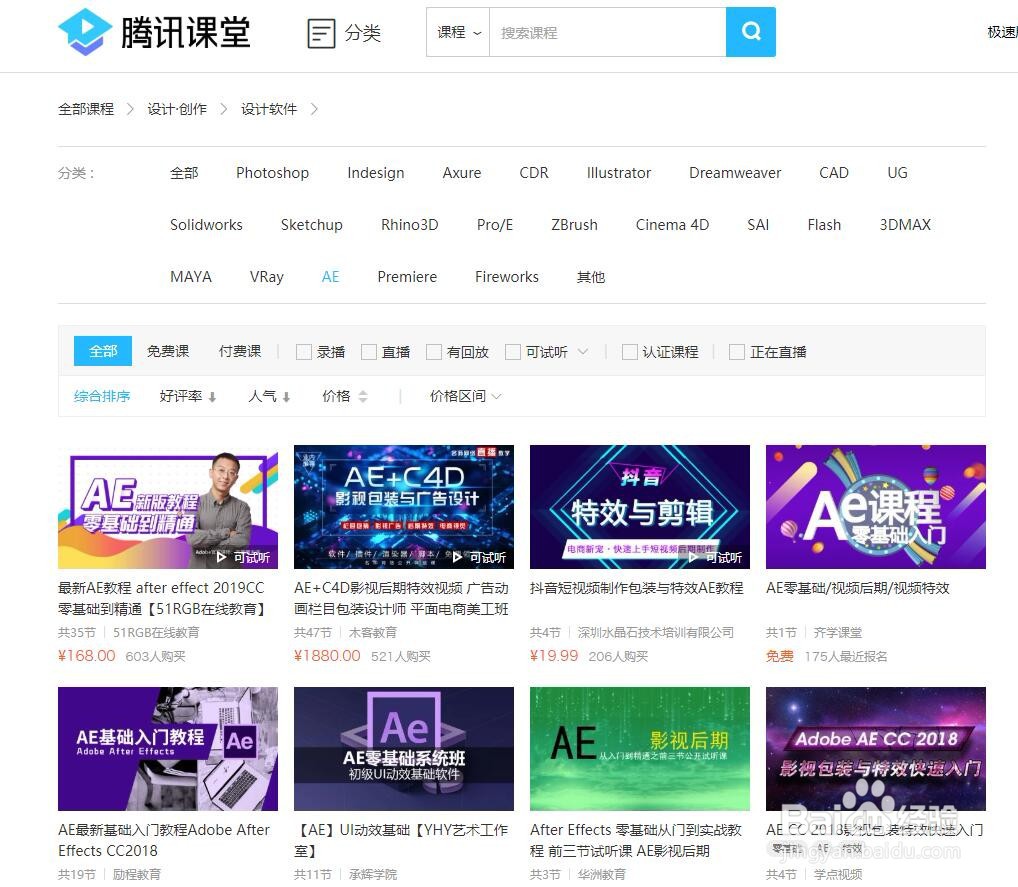
Task: Click the 木客教育 provider name
Action: [x=373, y=632]
